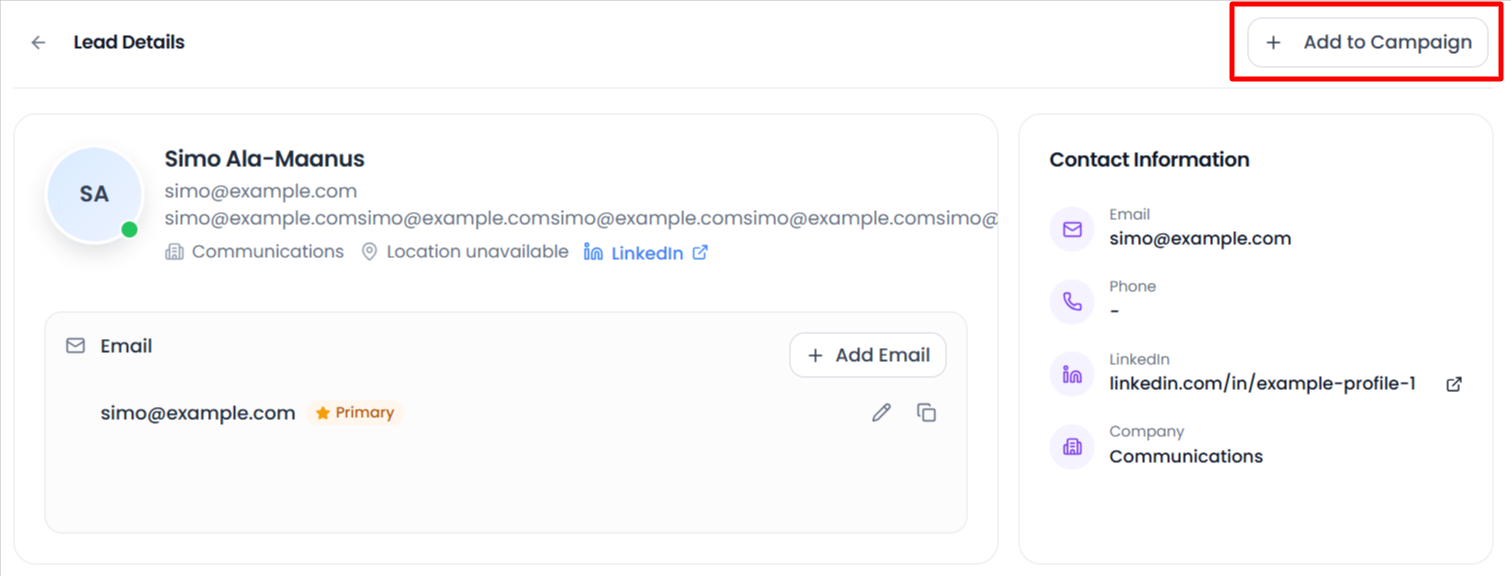This screenshot has height=576, width=1511.
Task: Click the Add to Campaign button
Action: pos(1367,43)
